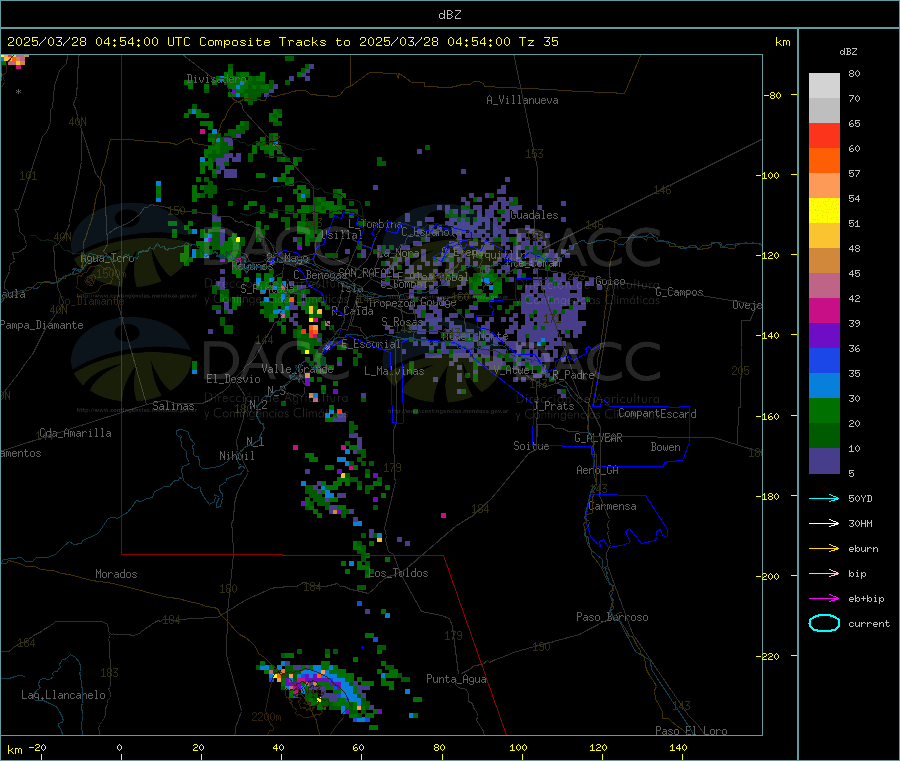Click the El_Desvio map label
This screenshot has width=900, height=761.
click(x=233, y=379)
